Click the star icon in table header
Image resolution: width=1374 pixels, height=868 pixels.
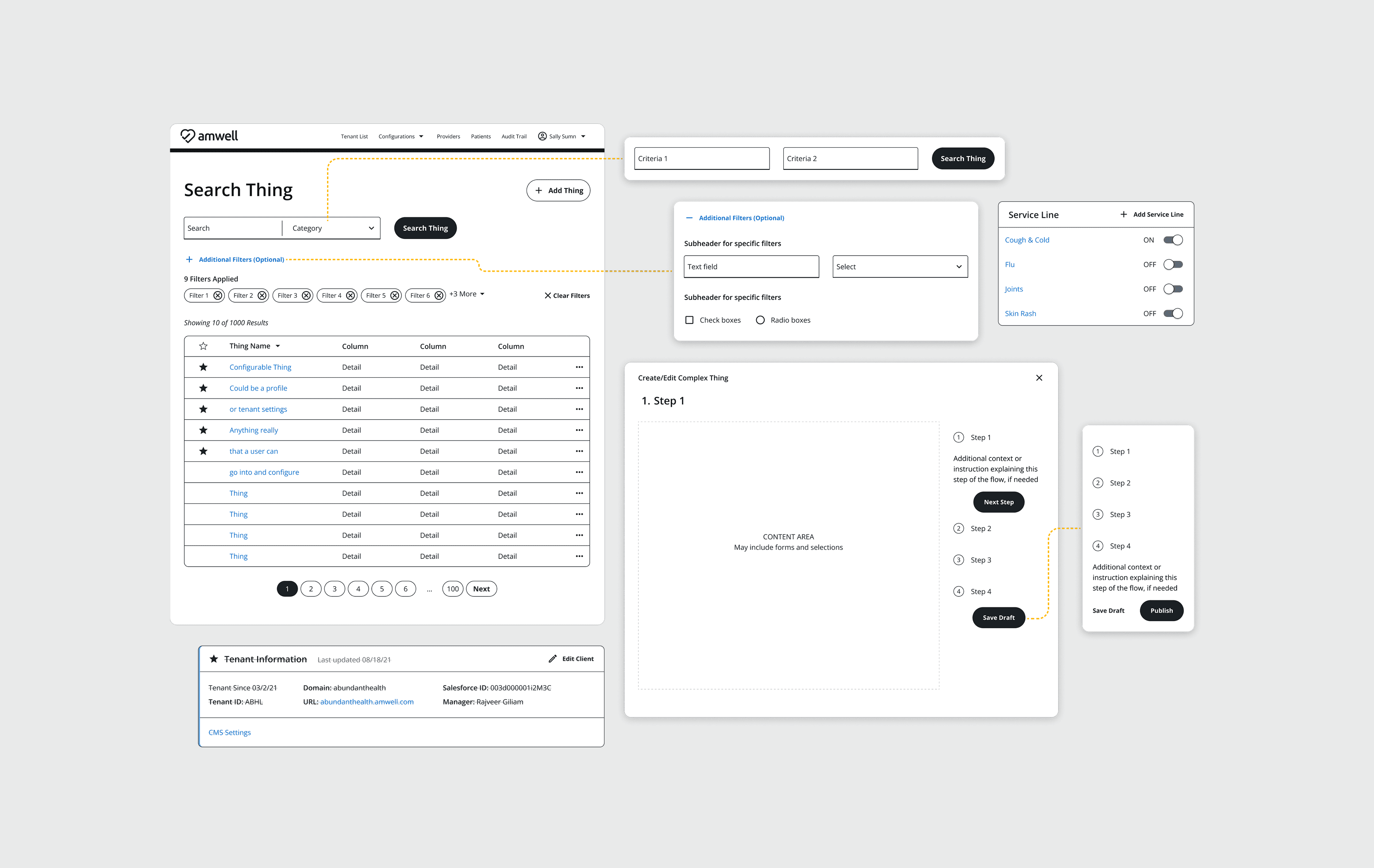tap(203, 346)
